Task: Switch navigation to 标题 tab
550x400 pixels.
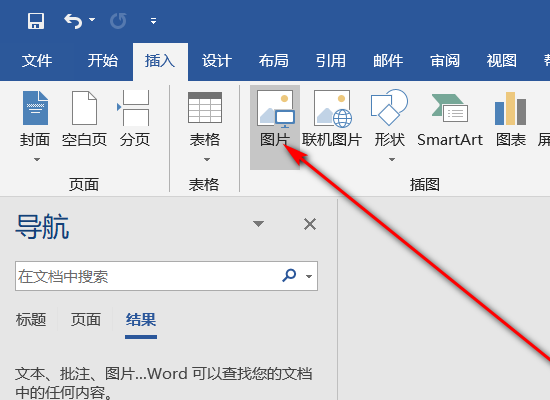Action: tap(31, 320)
